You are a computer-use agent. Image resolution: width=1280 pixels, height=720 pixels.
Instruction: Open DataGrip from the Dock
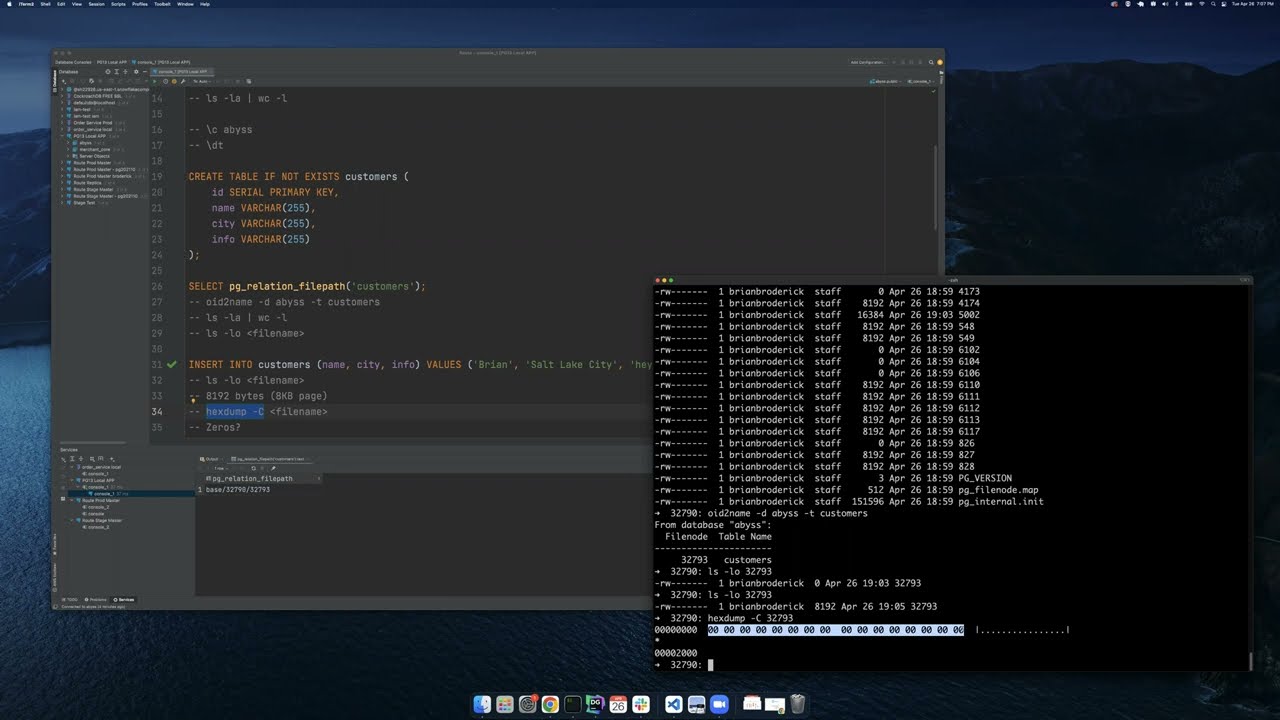(595, 705)
